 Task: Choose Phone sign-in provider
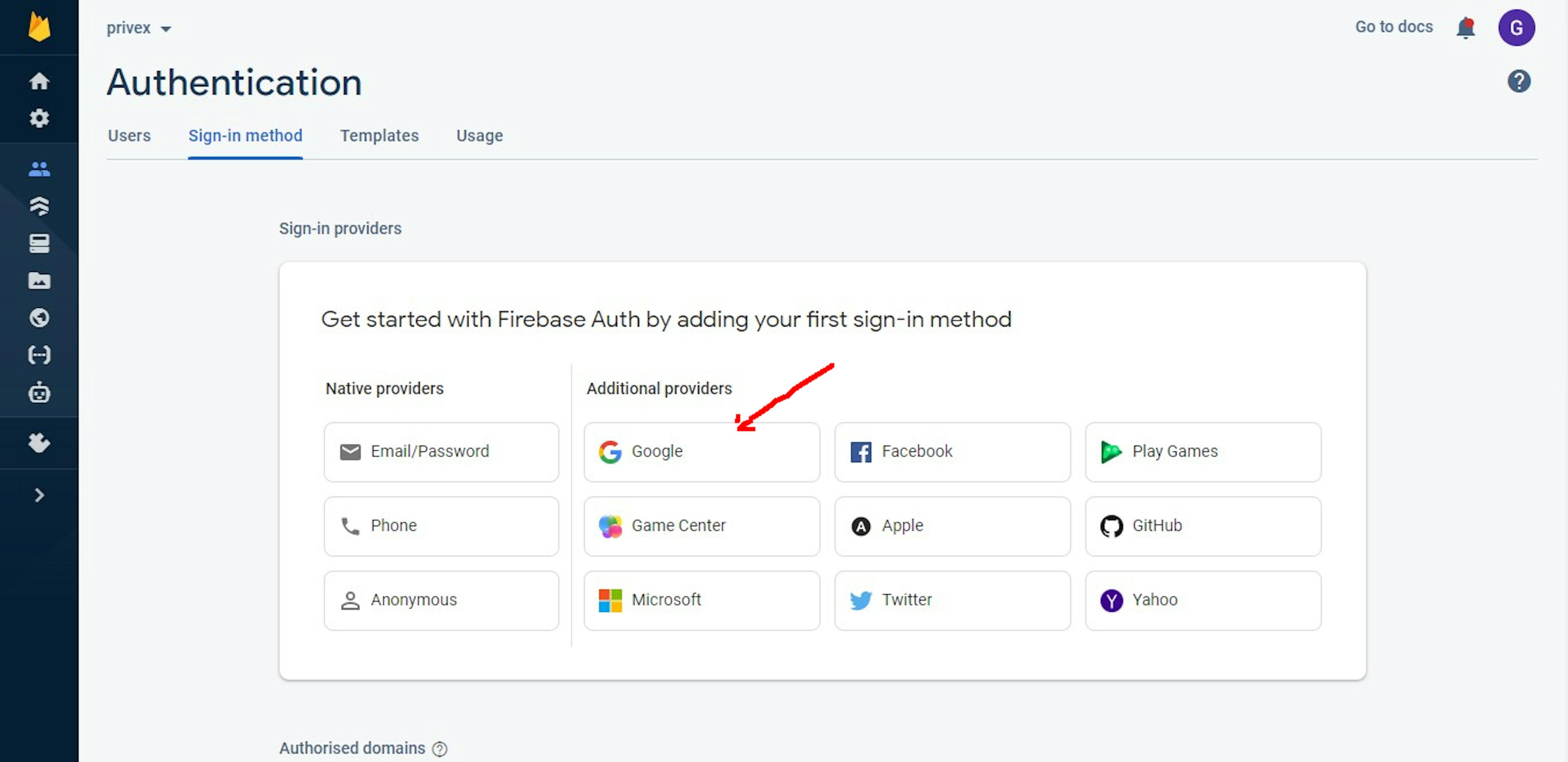[441, 526]
